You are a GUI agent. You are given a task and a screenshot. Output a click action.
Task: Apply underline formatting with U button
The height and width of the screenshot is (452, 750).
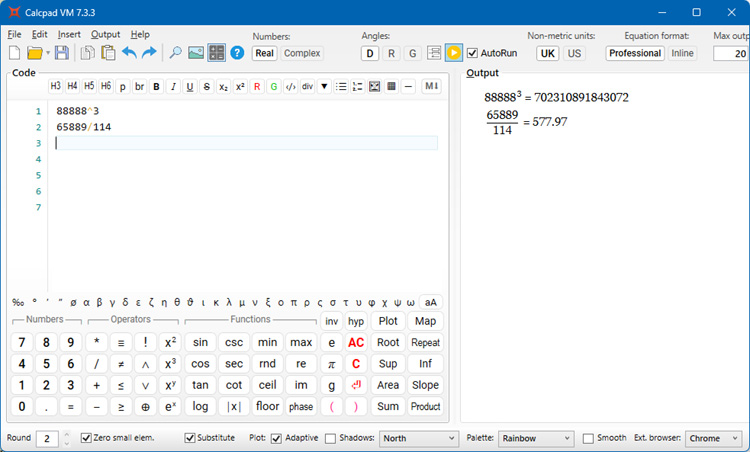(x=190, y=87)
